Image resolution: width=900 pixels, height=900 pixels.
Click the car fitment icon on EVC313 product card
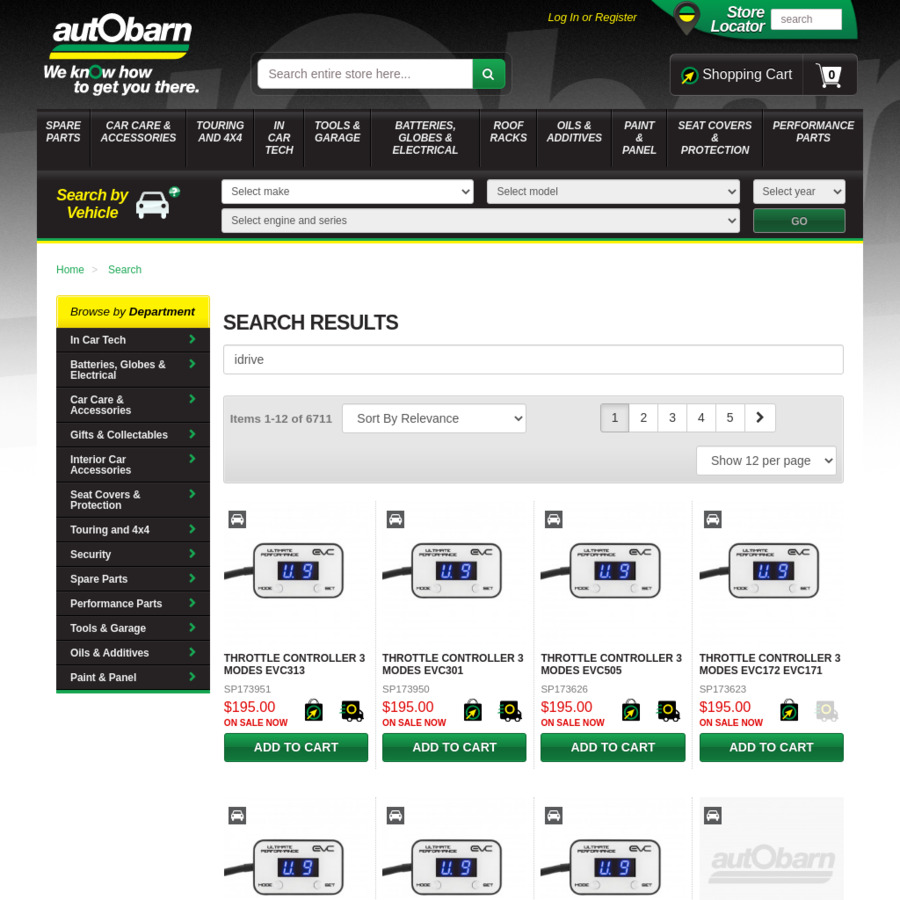pos(237,519)
